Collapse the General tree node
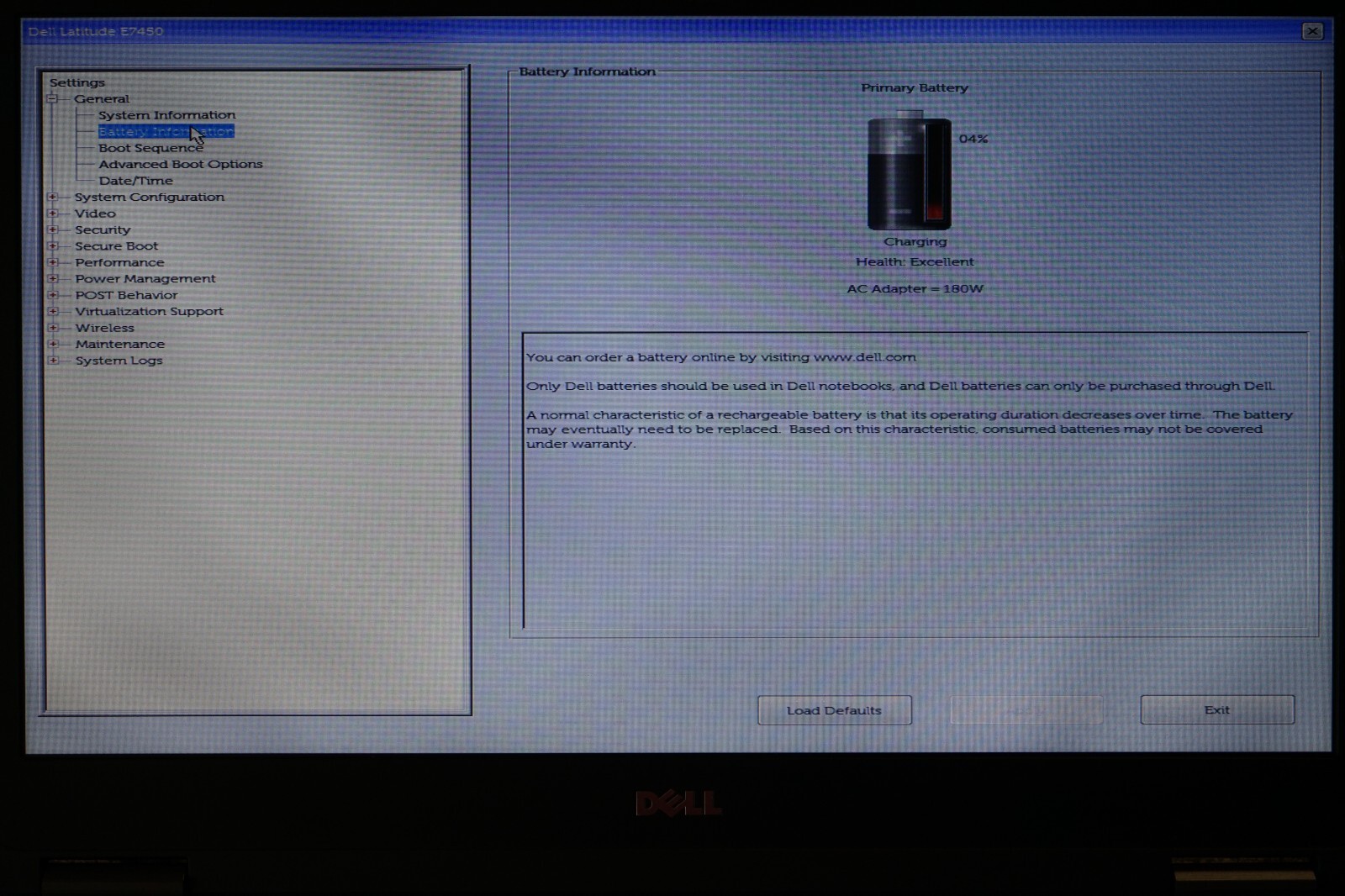The image size is (1345, 896). [52, 98]
